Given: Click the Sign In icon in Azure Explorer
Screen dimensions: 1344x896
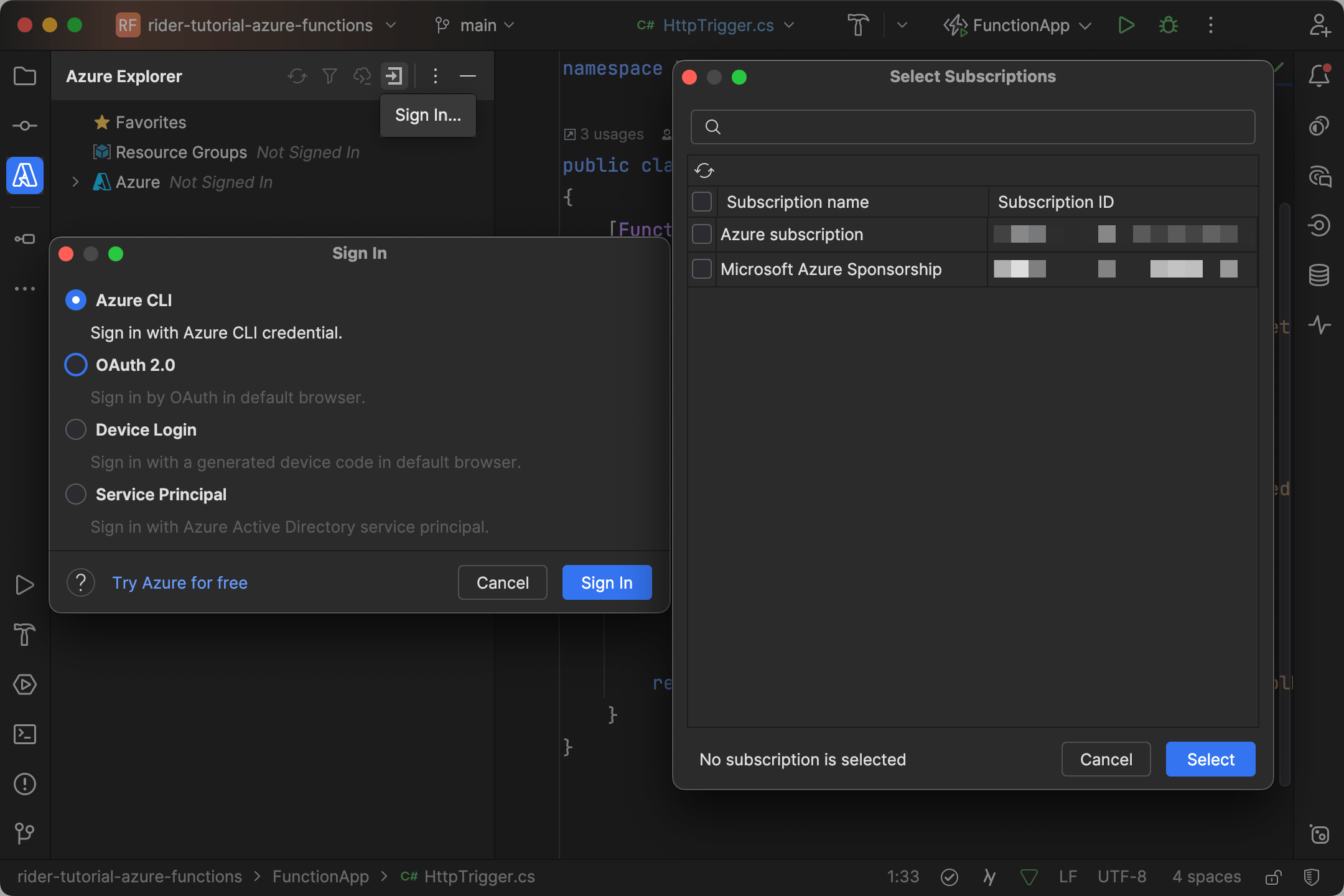Looking at the screenshot, I should click(x=394, y=76).
